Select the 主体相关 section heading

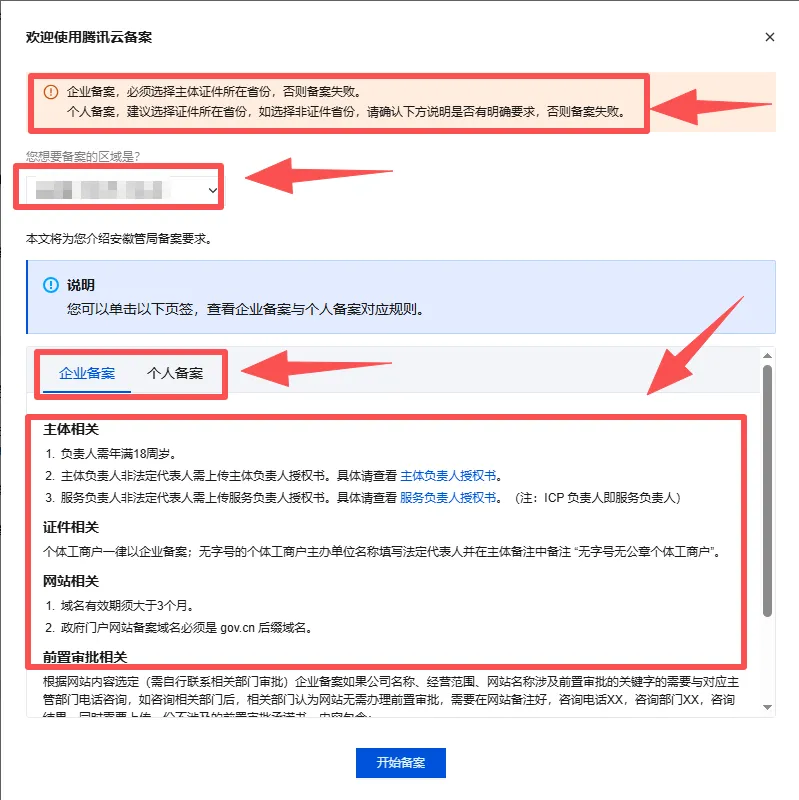point(71,429)
